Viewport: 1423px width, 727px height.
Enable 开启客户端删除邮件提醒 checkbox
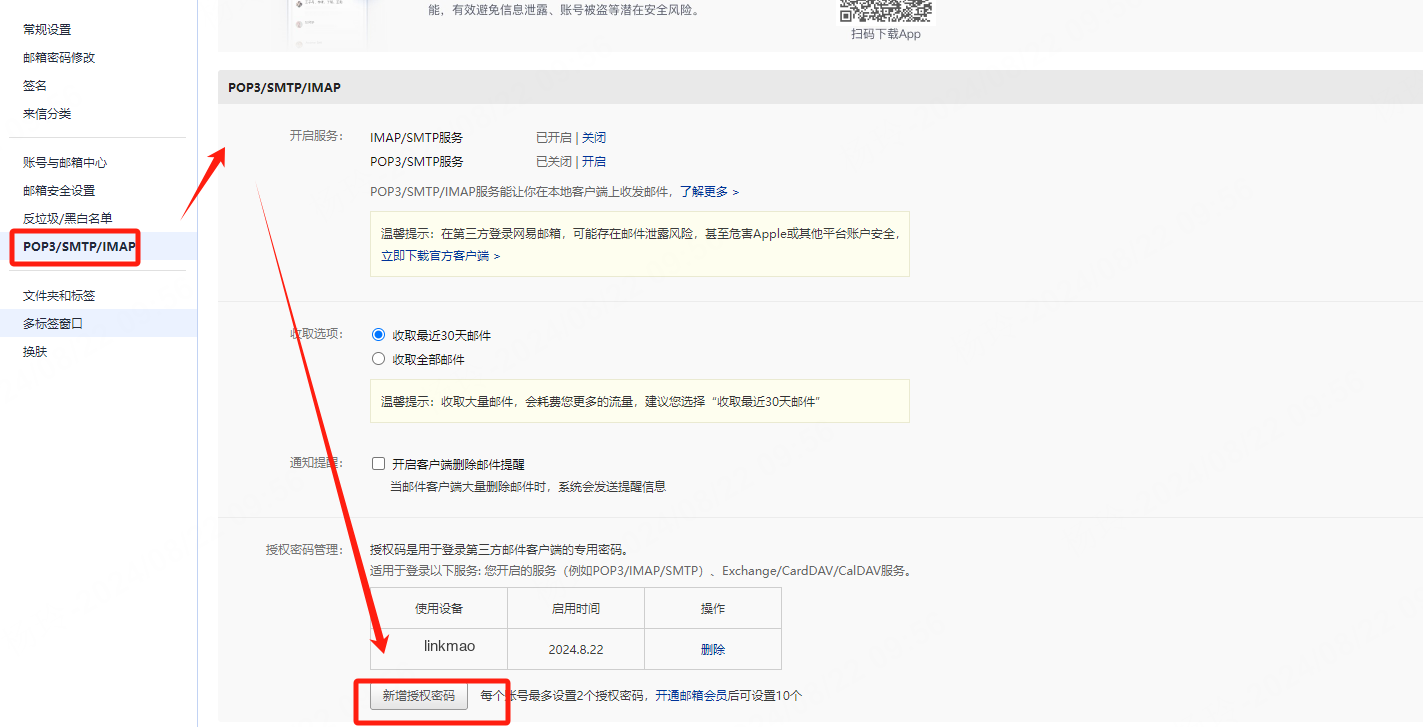tap(378, 464)
